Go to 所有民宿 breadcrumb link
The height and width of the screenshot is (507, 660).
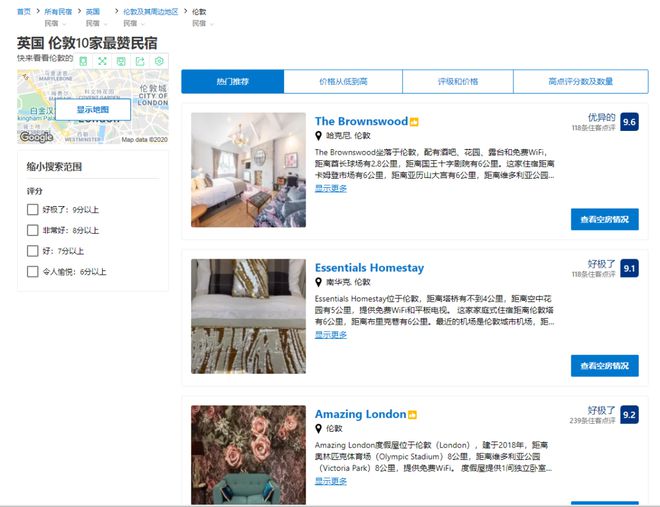pyautogui.click(x=58, y=12)
